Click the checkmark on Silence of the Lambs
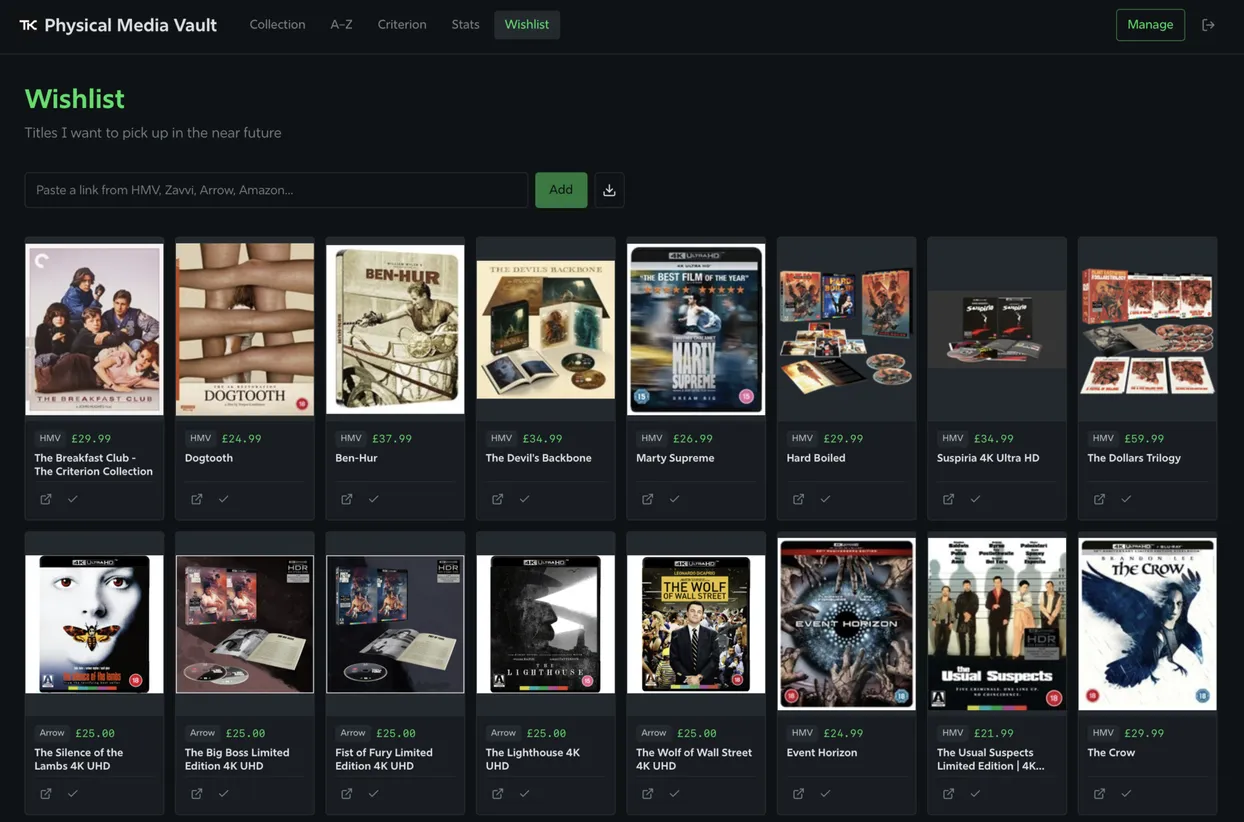The image size is (1244, 822). pos(73,794)
